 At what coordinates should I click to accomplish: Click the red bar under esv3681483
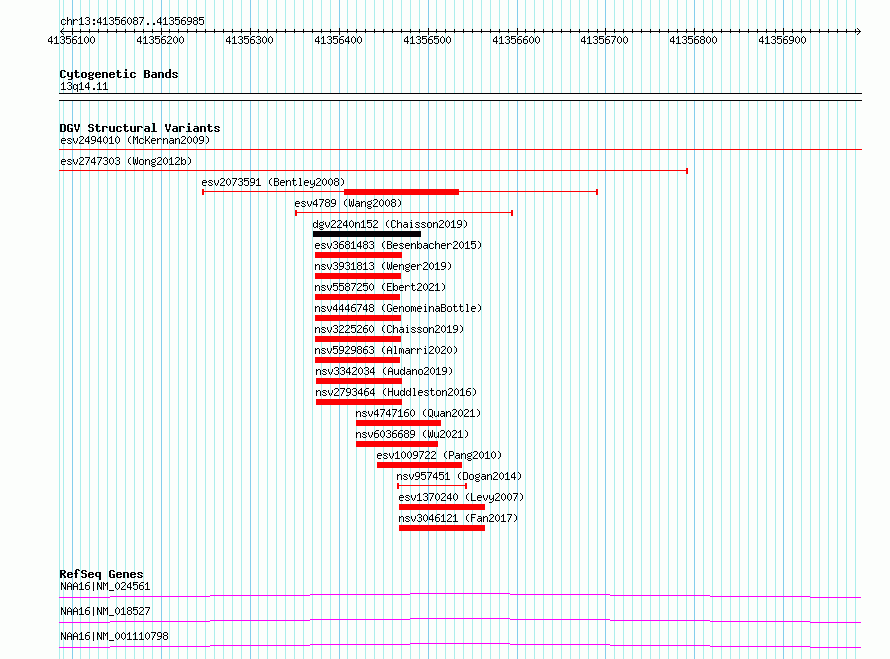pyautogui.click(x=358, y=255)
